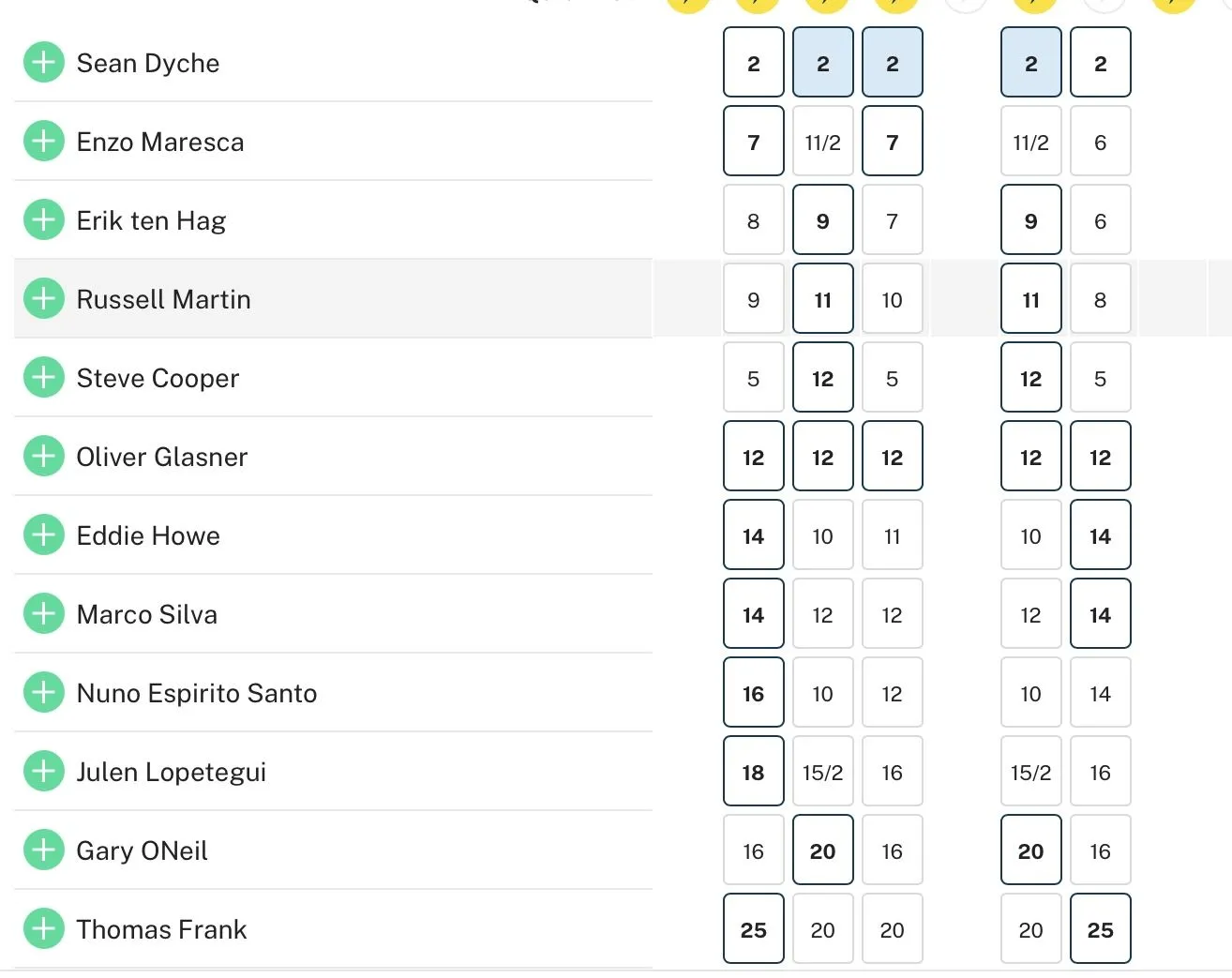Click Erik ten Hag's odds of 8
The width and height of the screenshot is (1232, 978).
pyautogui.click(x=753, y=220)
